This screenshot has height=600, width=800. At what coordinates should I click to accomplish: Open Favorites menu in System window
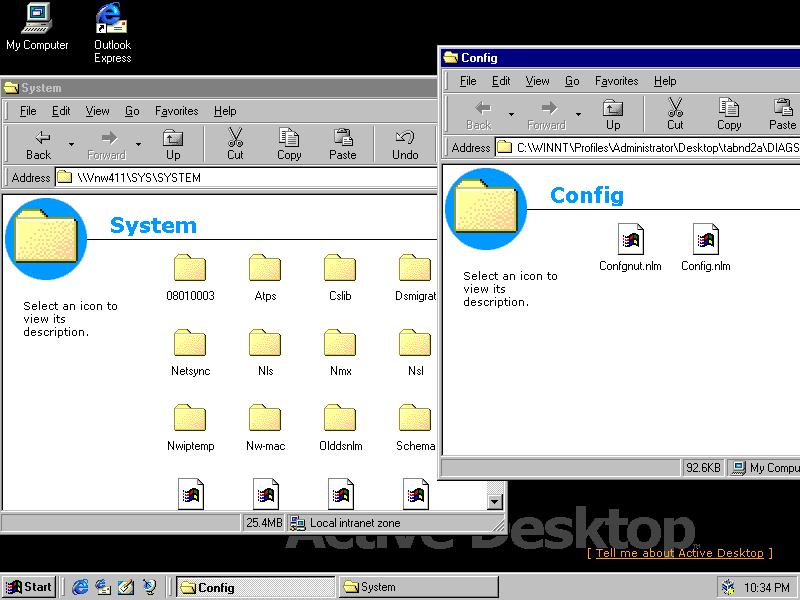coord(177,111)
